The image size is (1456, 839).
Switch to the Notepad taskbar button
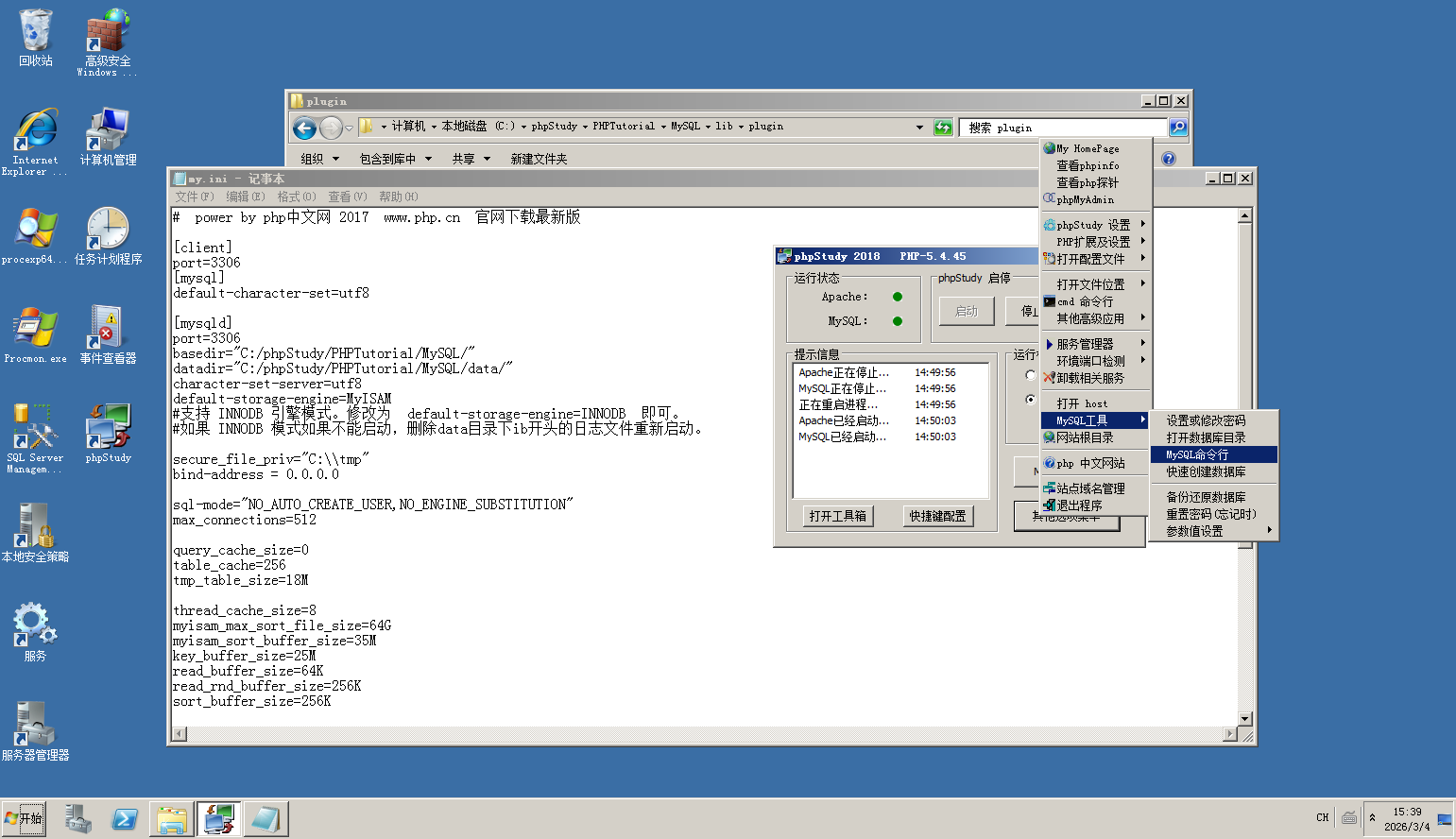[x=266, y=819]
